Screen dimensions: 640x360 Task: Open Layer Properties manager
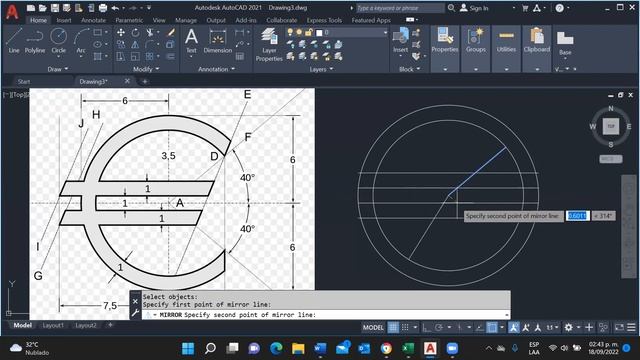tap(269, 44)
